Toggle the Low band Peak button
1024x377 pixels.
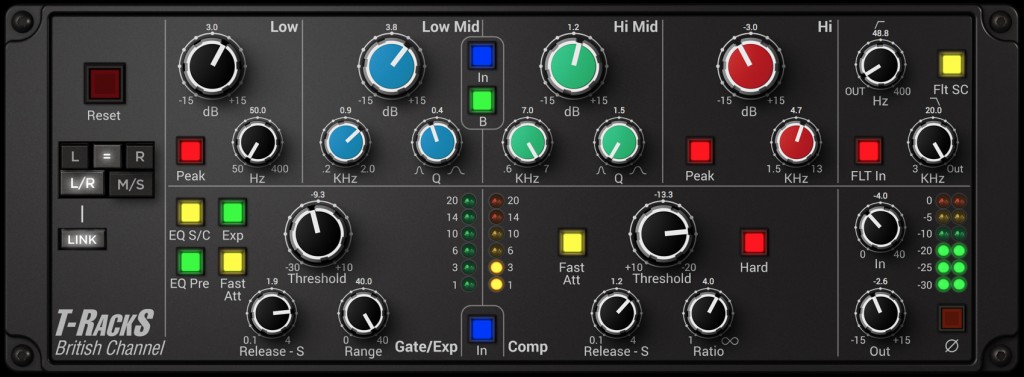click(x=190, y=150)
